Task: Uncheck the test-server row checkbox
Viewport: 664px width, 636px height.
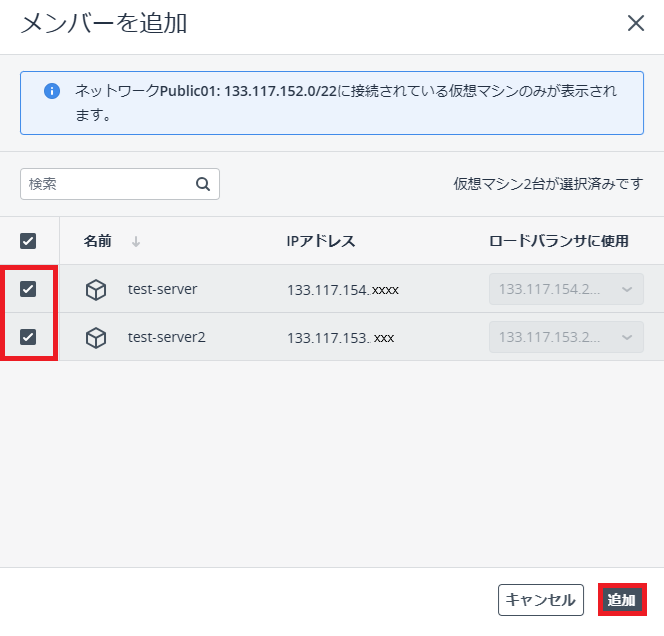Action: 28,289
